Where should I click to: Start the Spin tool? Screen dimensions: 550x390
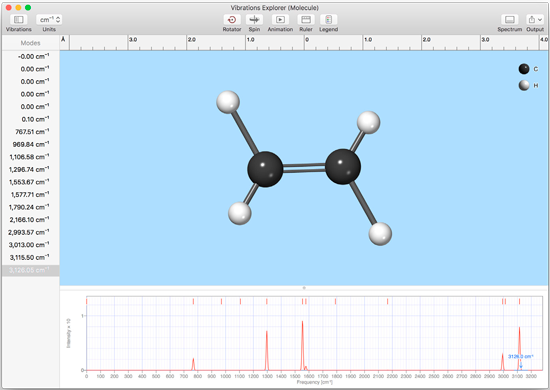pyautogui.click(x=254, y=20)
